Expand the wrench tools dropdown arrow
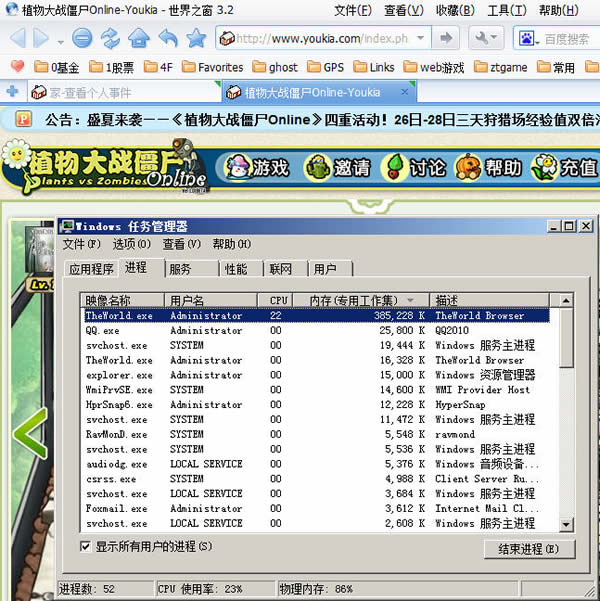 click(494, 37)
